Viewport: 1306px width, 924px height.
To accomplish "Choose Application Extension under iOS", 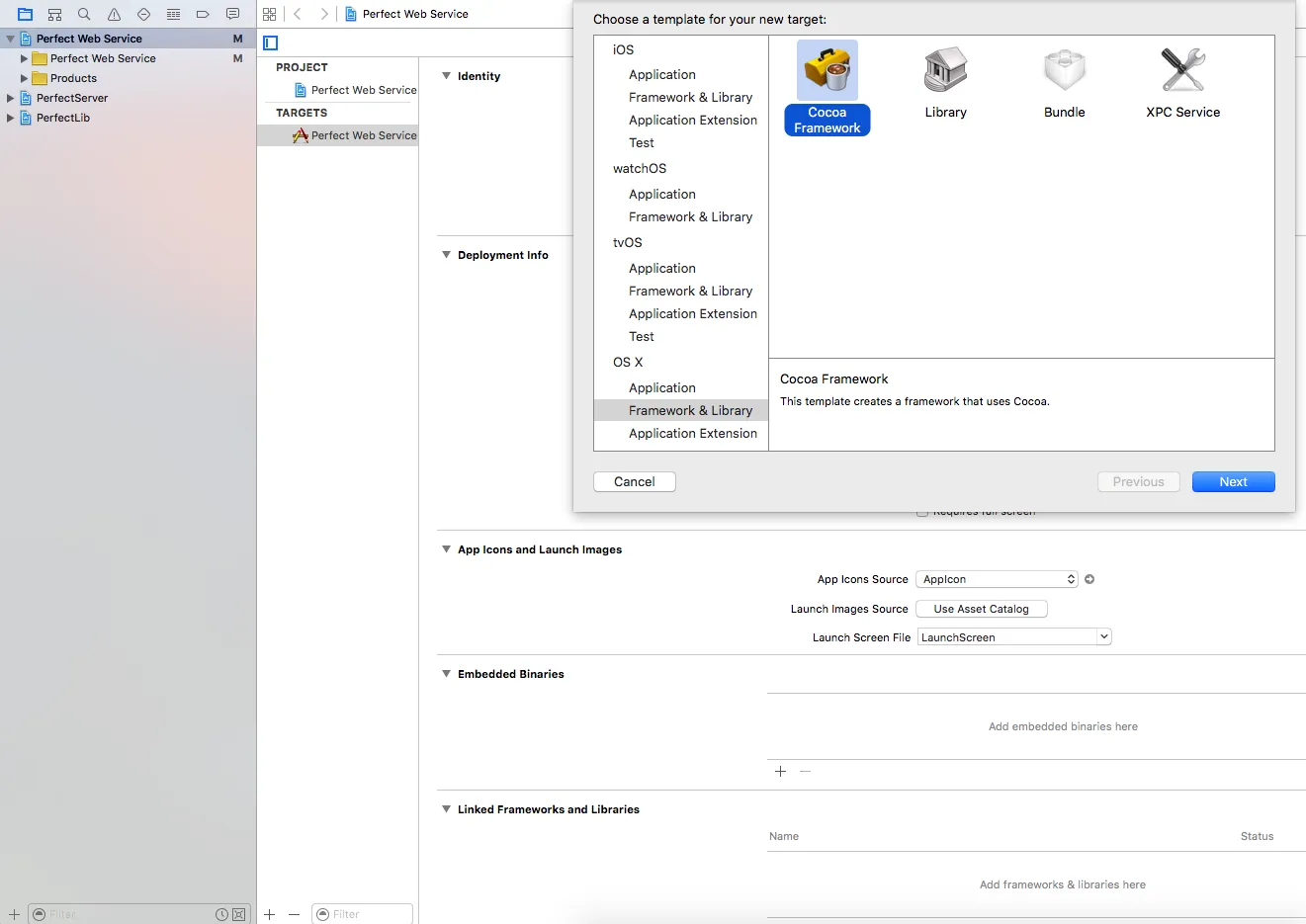I will [693, 120].
